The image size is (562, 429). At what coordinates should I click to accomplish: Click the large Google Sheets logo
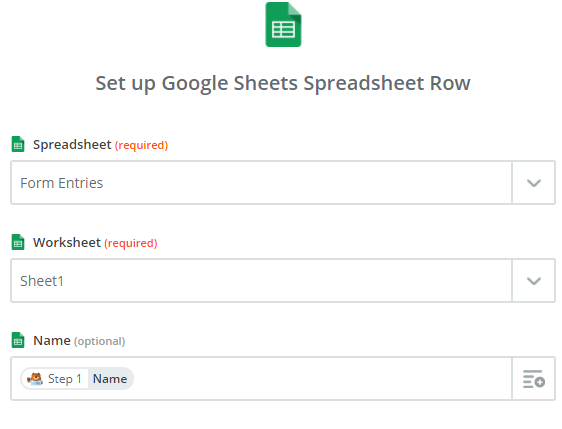283,24
